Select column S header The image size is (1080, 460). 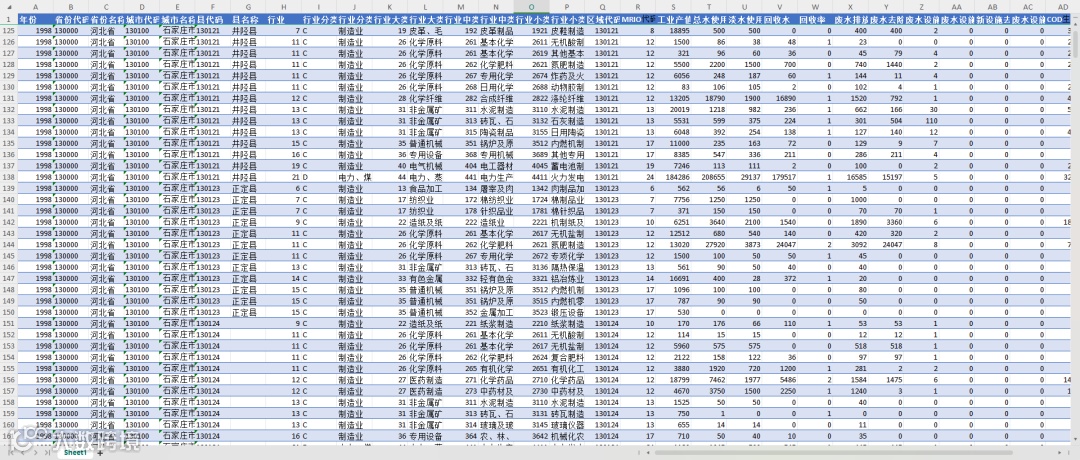[674, 6]
